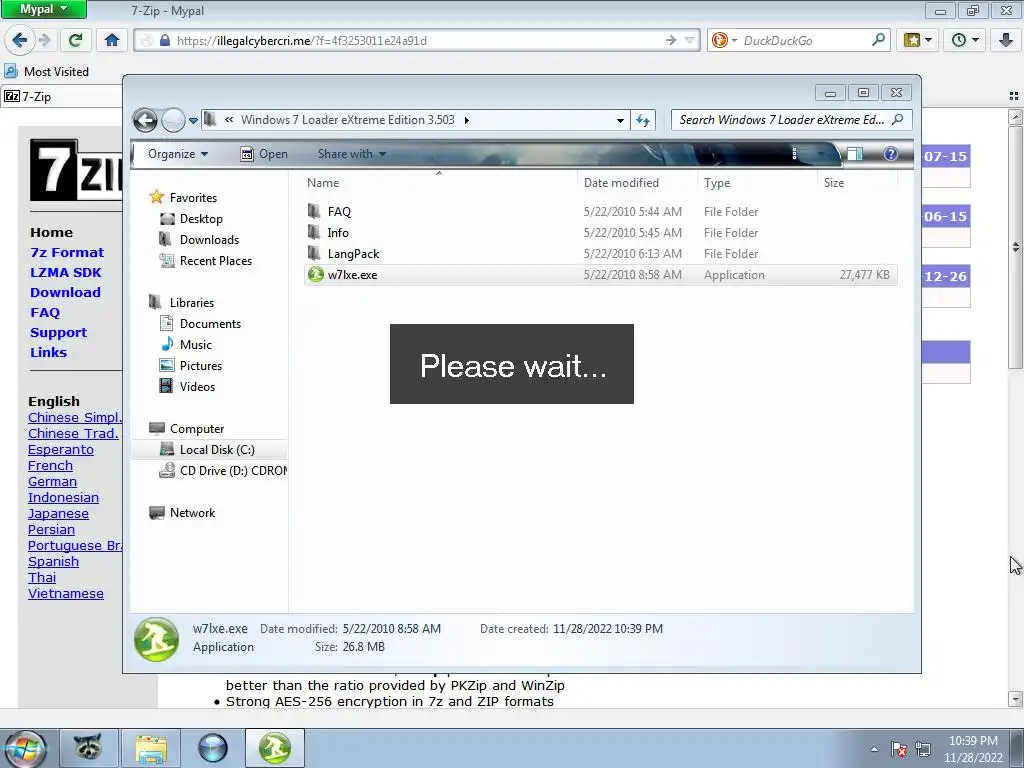Viewport: 1024px width, 768px height.
Task: Toggle the preview pane icon
Action: (x=855, y=154)
